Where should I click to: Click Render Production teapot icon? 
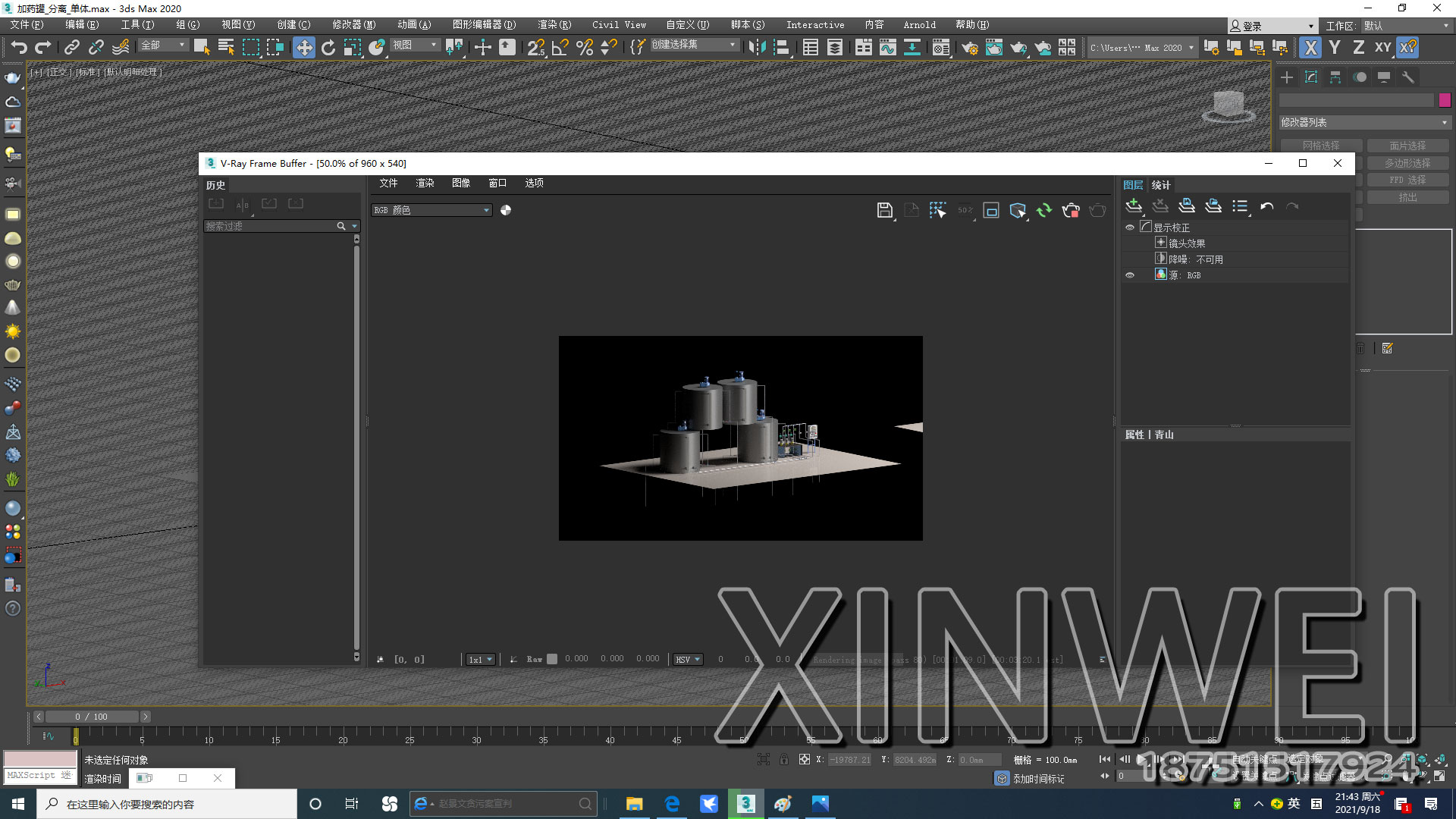1018,47
